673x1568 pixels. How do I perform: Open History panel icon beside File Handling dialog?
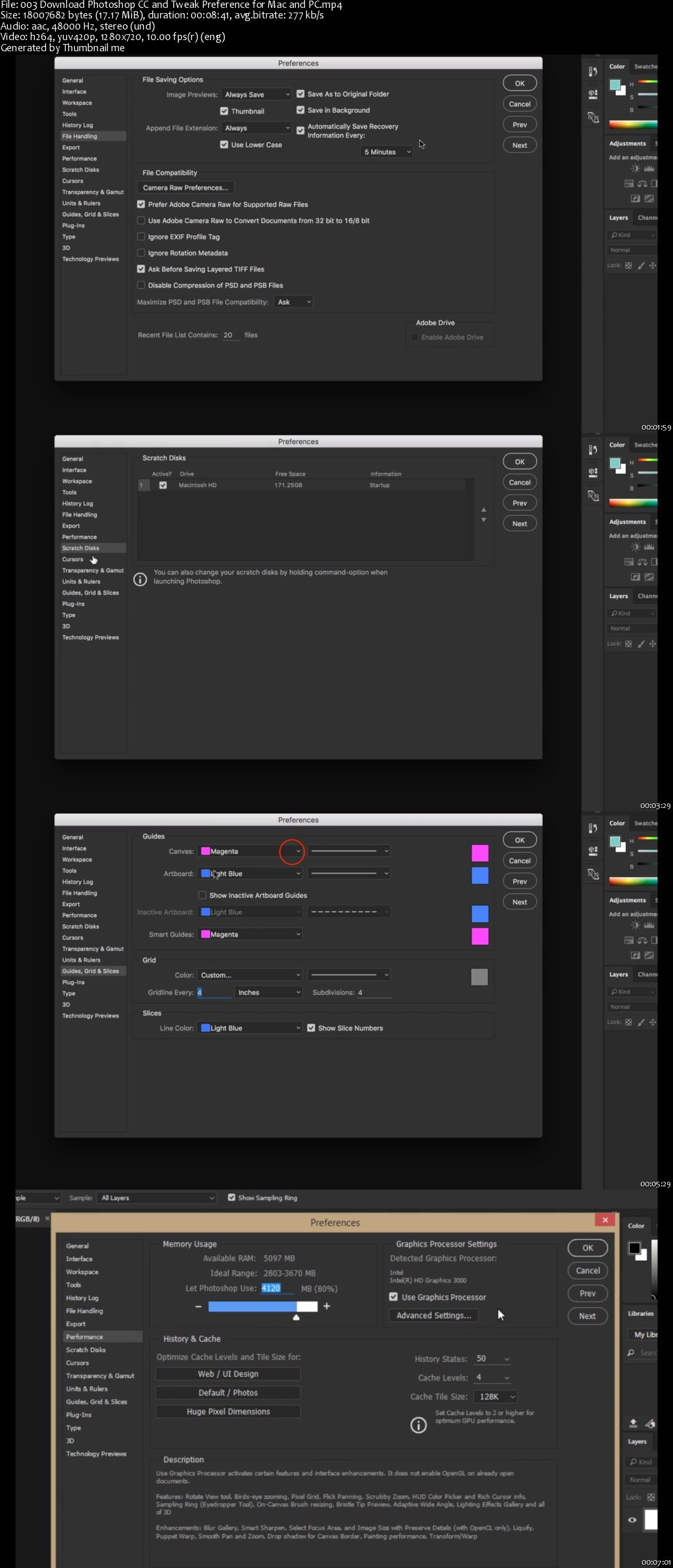click(593, 72)
